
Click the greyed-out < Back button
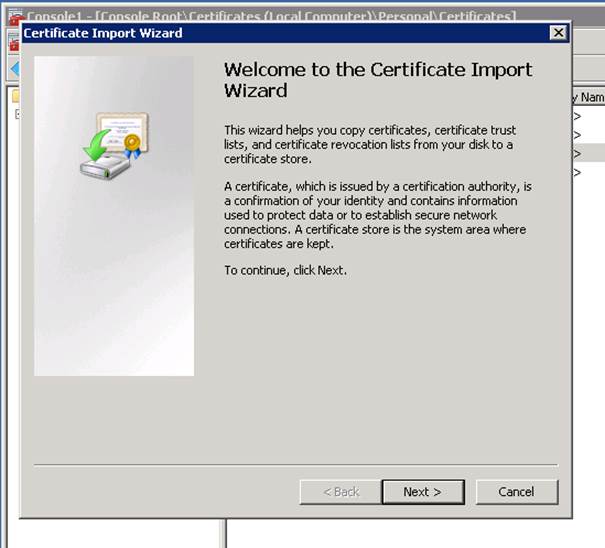(x=339, y=491)
